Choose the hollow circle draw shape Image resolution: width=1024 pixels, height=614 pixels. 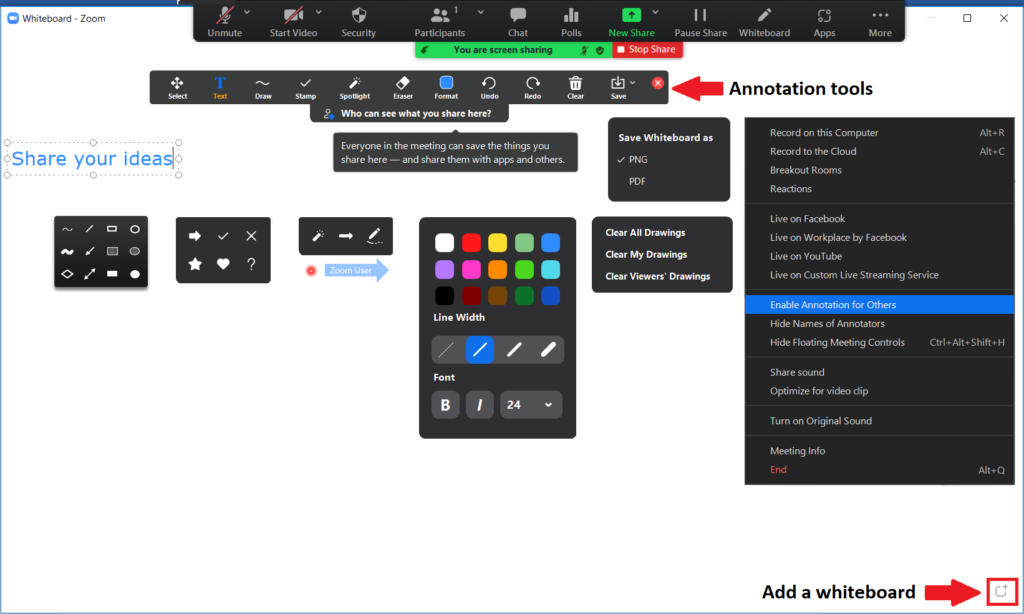(135, 229)
